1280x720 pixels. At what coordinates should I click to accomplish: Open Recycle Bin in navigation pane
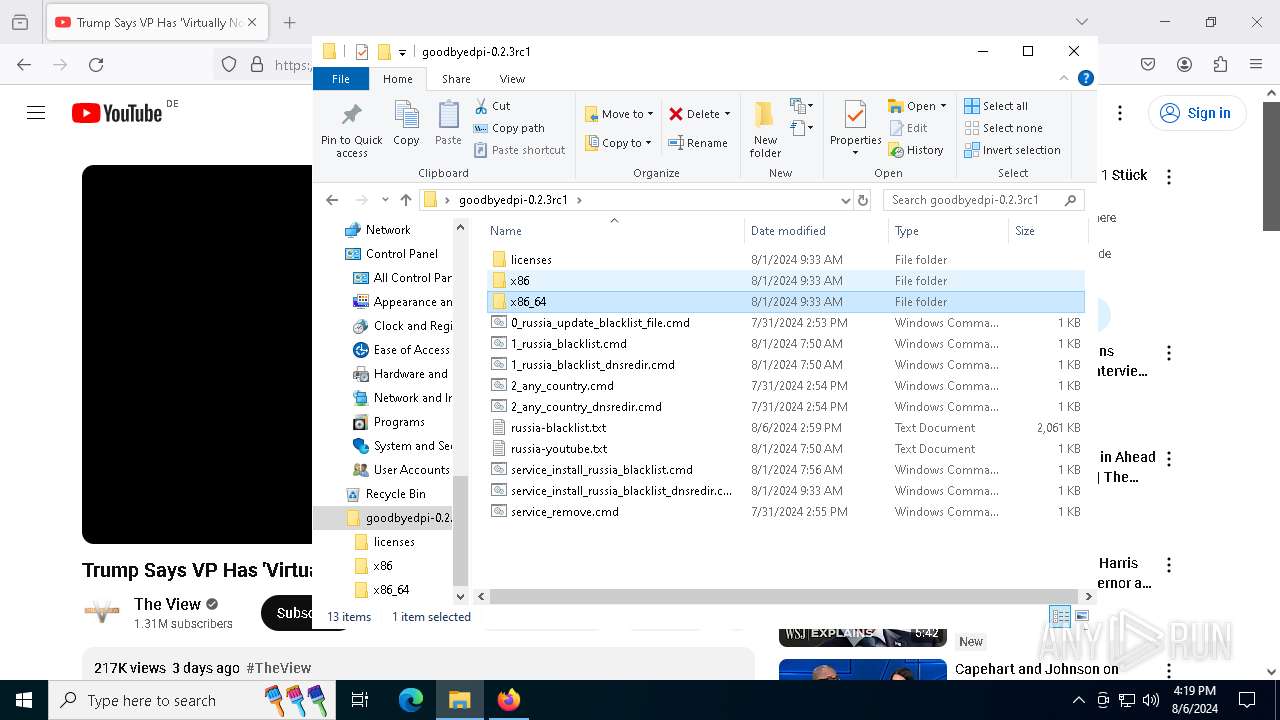click(x=395, y=494)
